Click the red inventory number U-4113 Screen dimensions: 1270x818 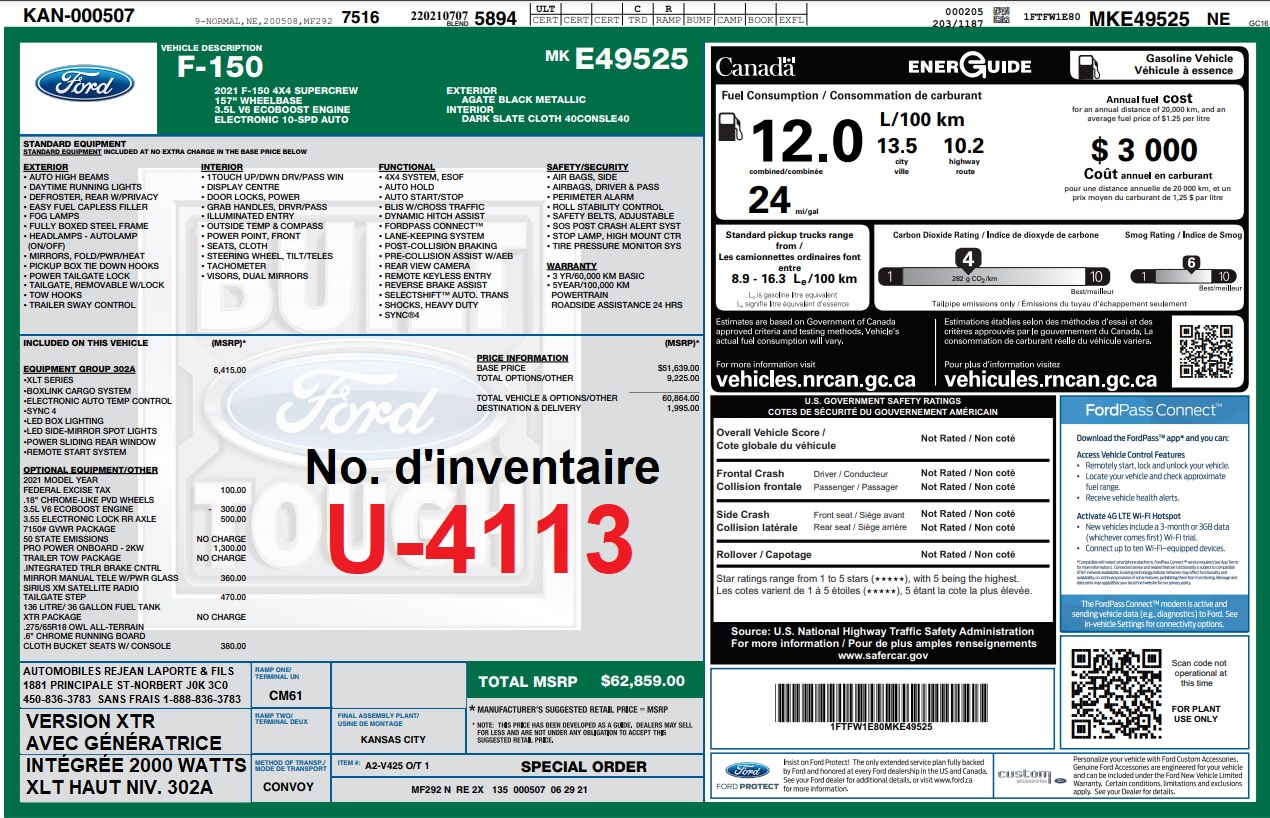480,537
